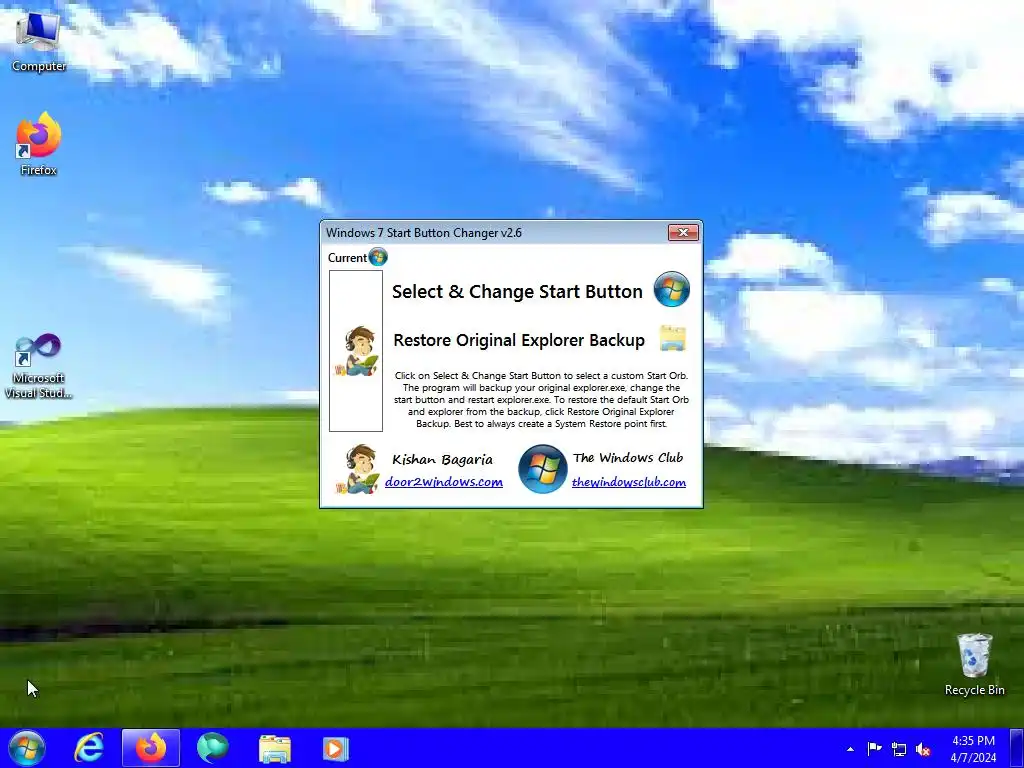This screenshot has width=1024, height=768.
Task: Open the Action Center flag tray icon
Action: 874,749
